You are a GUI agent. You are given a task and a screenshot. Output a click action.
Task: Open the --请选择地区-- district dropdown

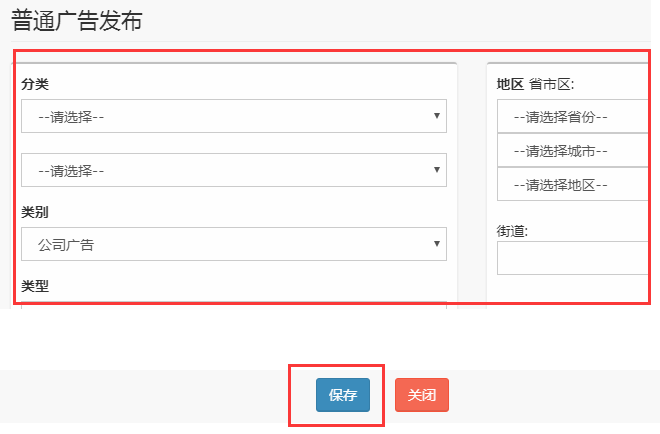572,185
